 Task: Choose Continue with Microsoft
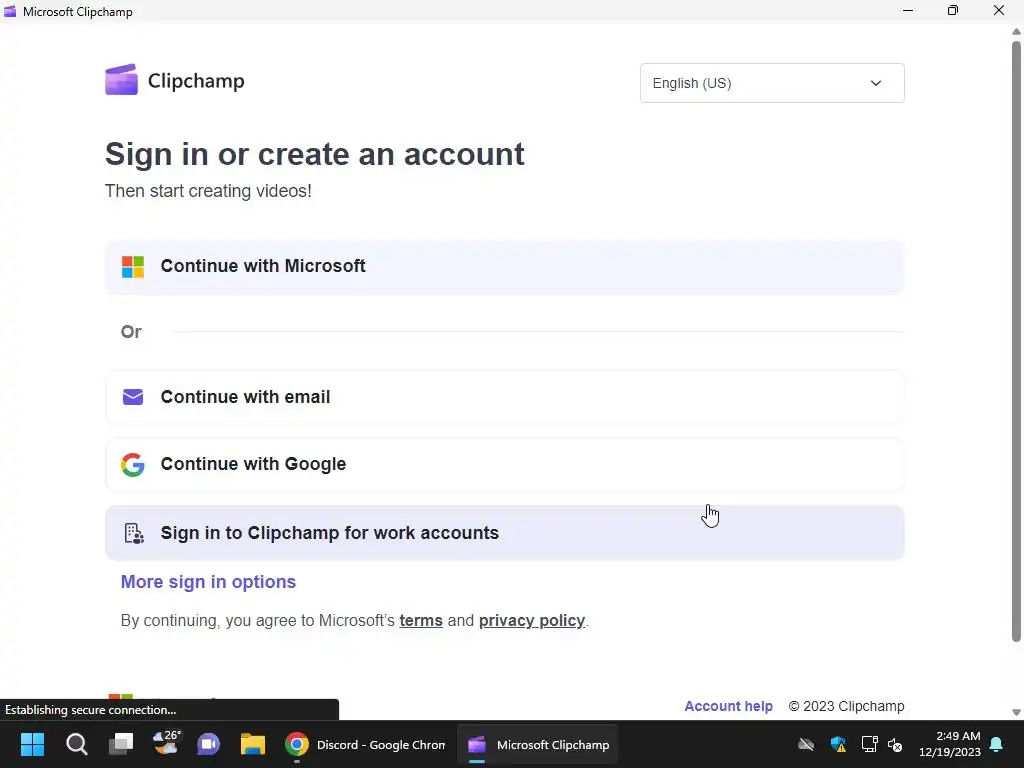[x=504, y=266]
